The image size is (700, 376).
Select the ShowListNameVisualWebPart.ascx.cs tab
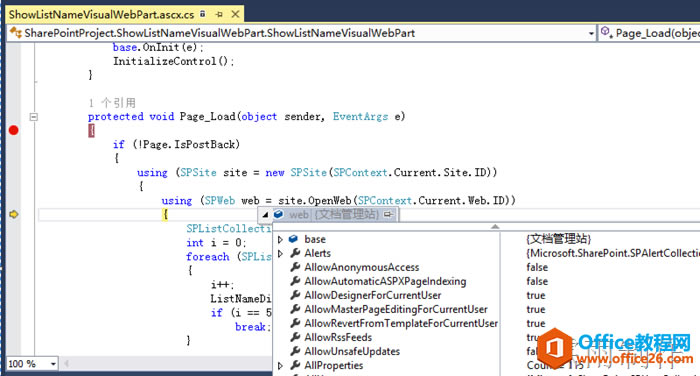coord(101,14)
